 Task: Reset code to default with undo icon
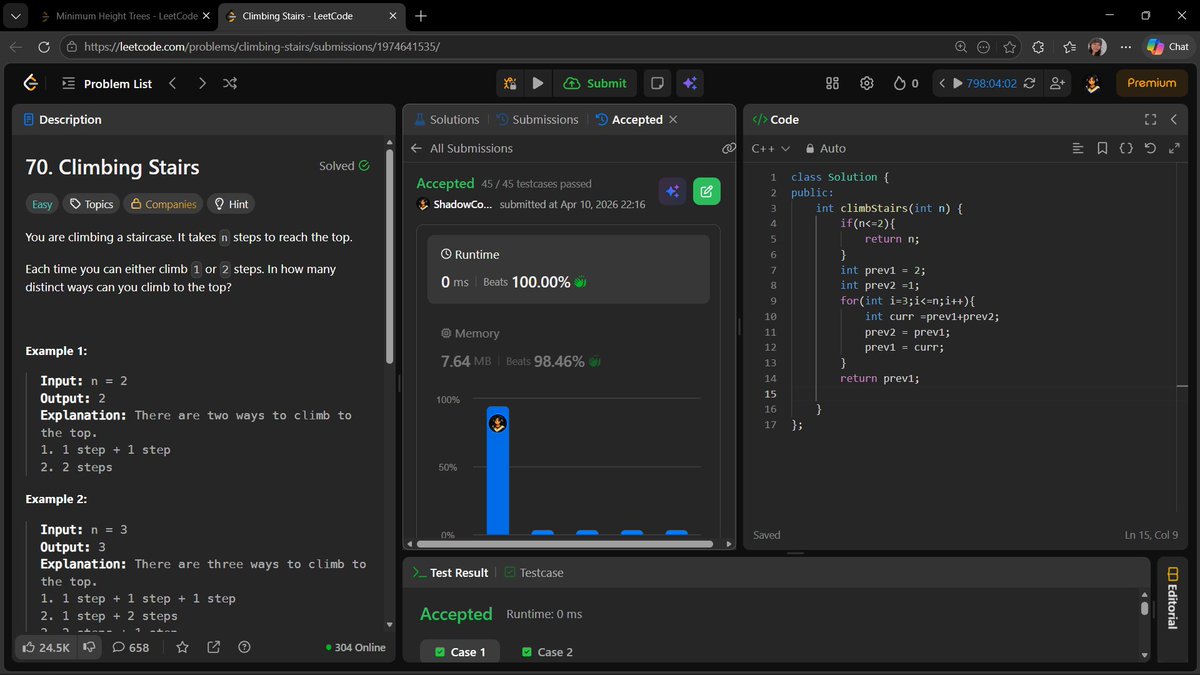point(1150,148)
